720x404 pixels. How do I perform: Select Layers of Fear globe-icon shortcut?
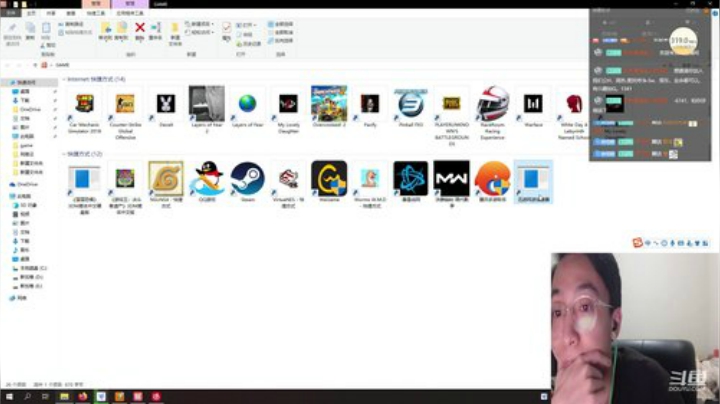(x=248, y=107)
